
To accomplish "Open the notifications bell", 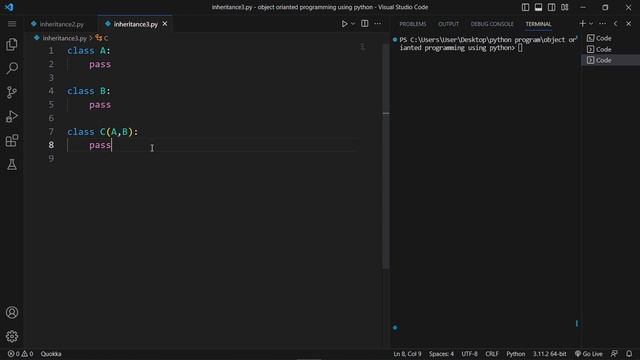I will click(629, 354).
